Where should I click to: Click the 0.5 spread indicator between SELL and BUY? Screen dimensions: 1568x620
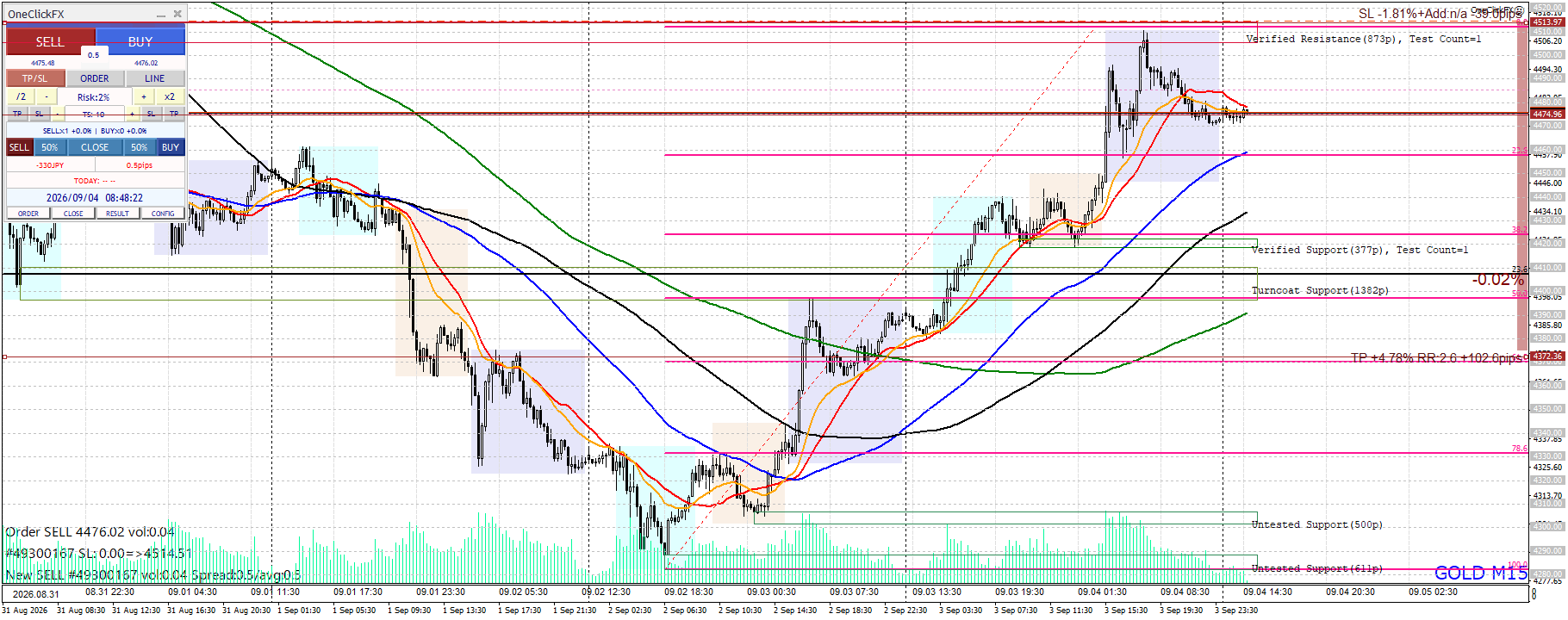tap(93, 55)
